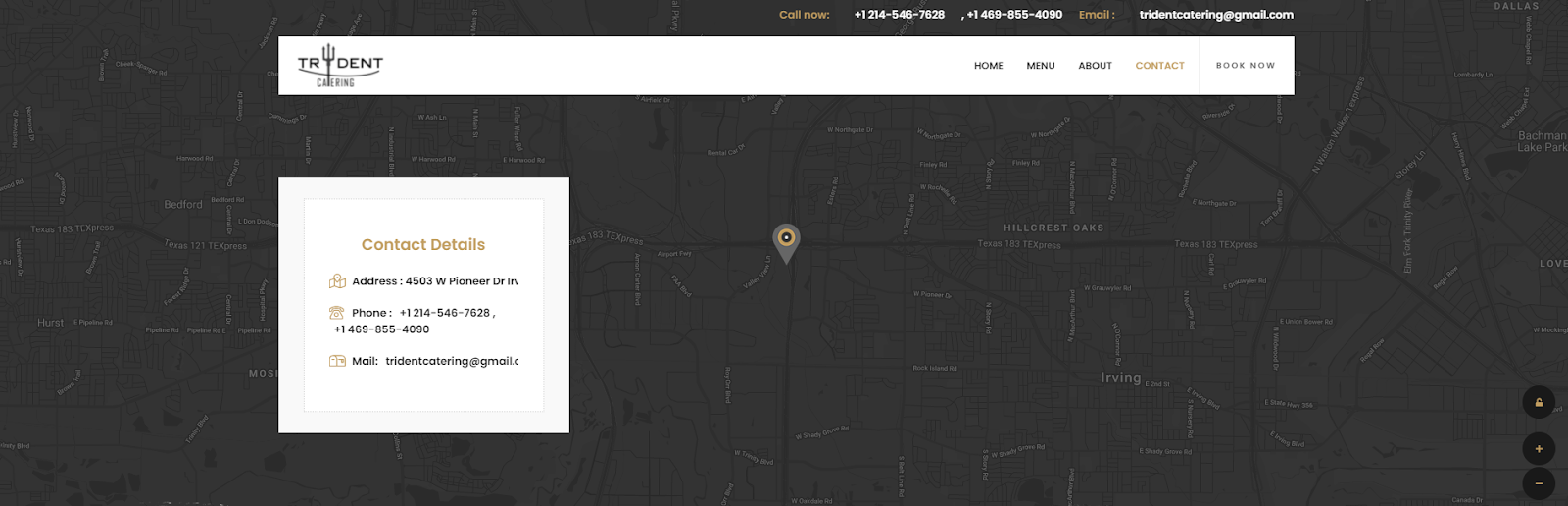Click the telephone icon beside Phone
The image size is (1568, 506).
(336, 313)
